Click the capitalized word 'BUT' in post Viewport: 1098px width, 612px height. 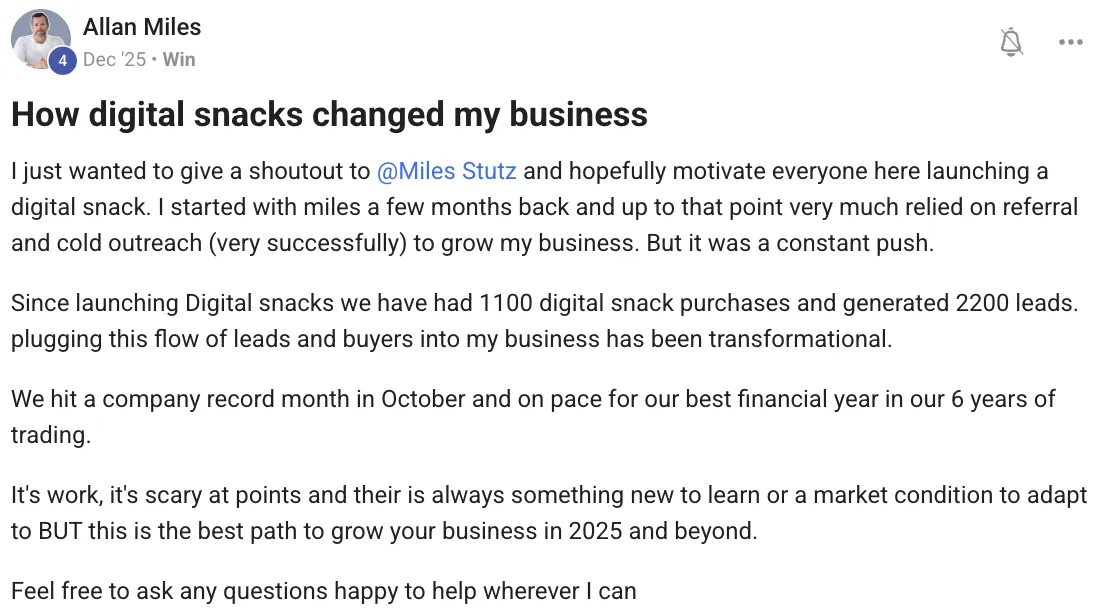pos(59,531)
